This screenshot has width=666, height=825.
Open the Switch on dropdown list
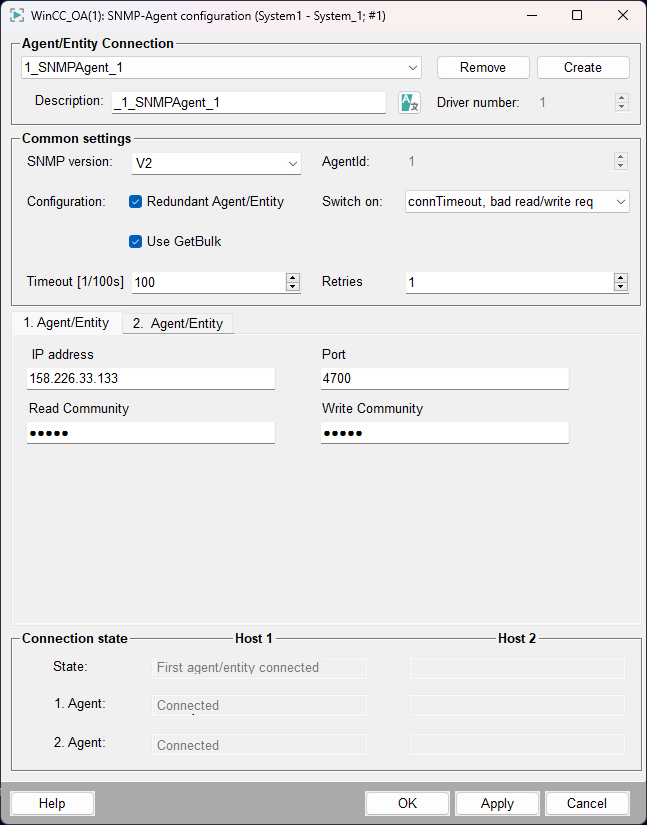coord(621,201)
